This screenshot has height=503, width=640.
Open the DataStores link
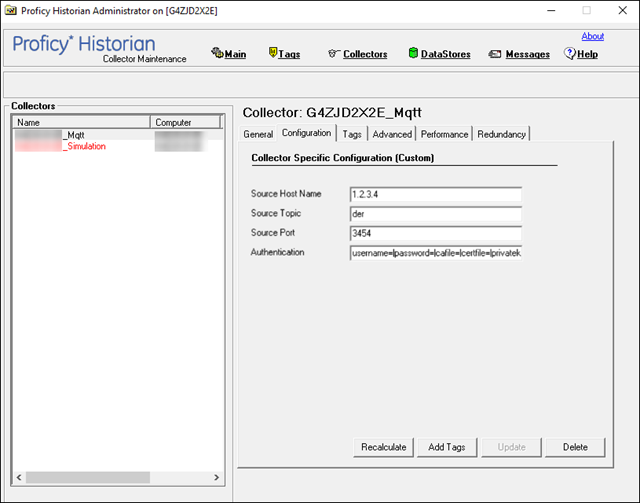[x=445, y=54]
